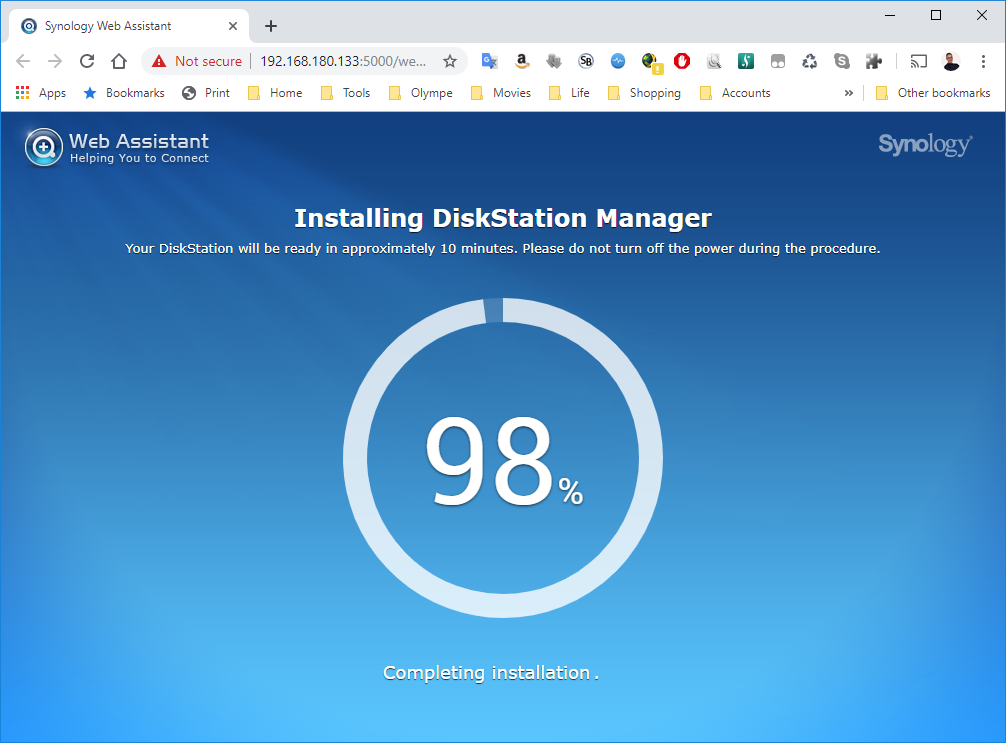Go to the browser home page
Screen dimensions: 1006x743
[x=119, y=61]
